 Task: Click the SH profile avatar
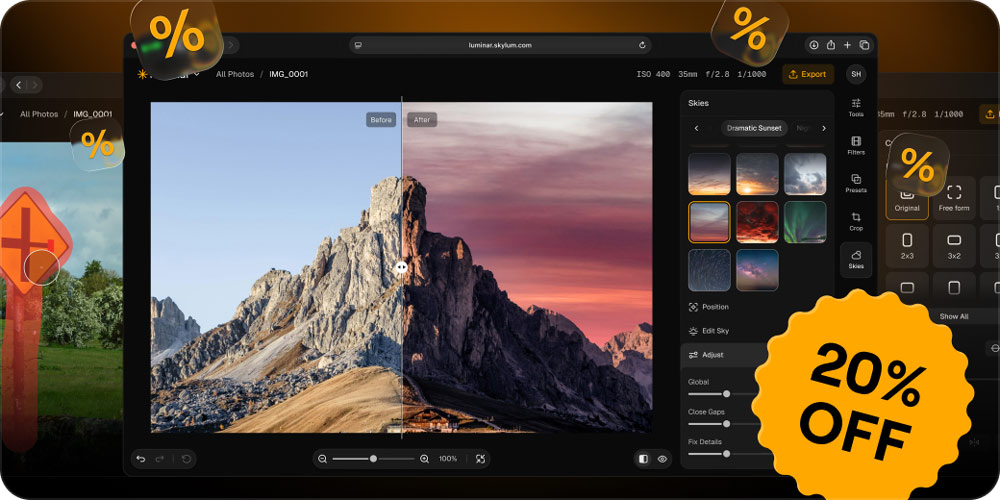coord(856,74)
